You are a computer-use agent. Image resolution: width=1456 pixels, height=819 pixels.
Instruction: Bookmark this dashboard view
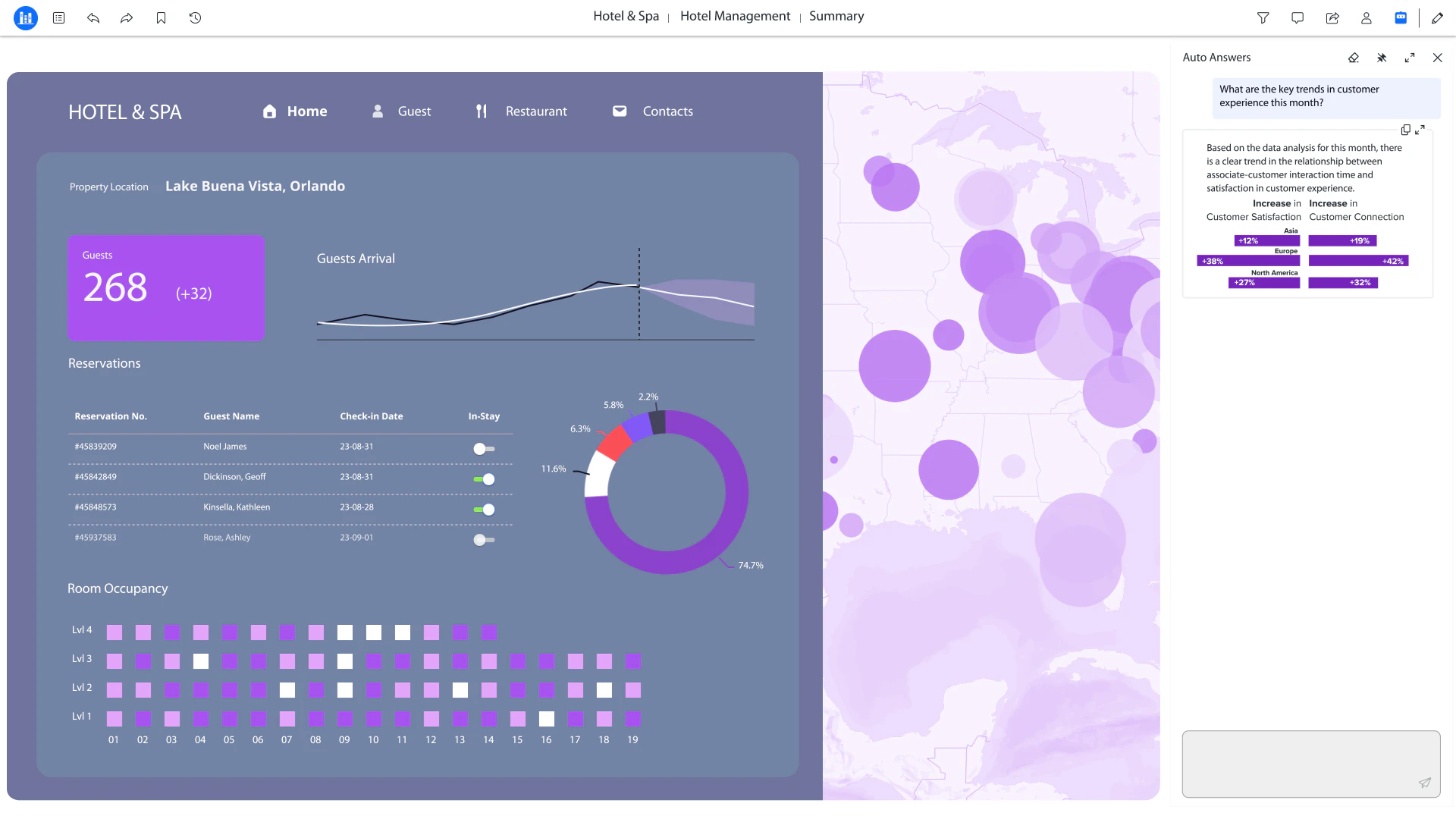pos(161,17)
